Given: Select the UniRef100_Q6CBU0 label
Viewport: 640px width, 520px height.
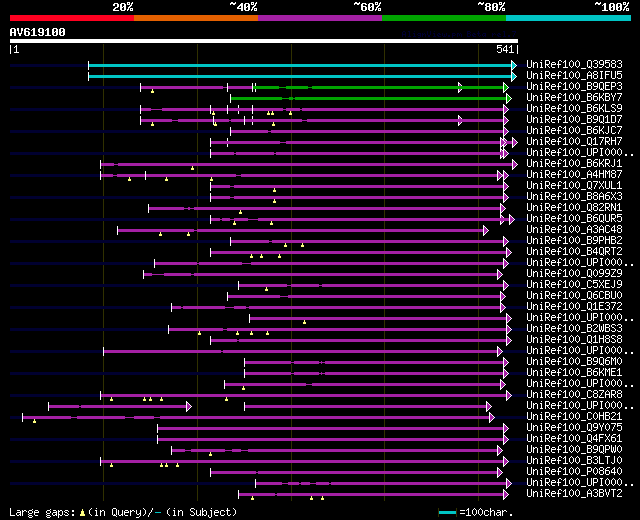Looking at the screenshot, I should point(574,296).
